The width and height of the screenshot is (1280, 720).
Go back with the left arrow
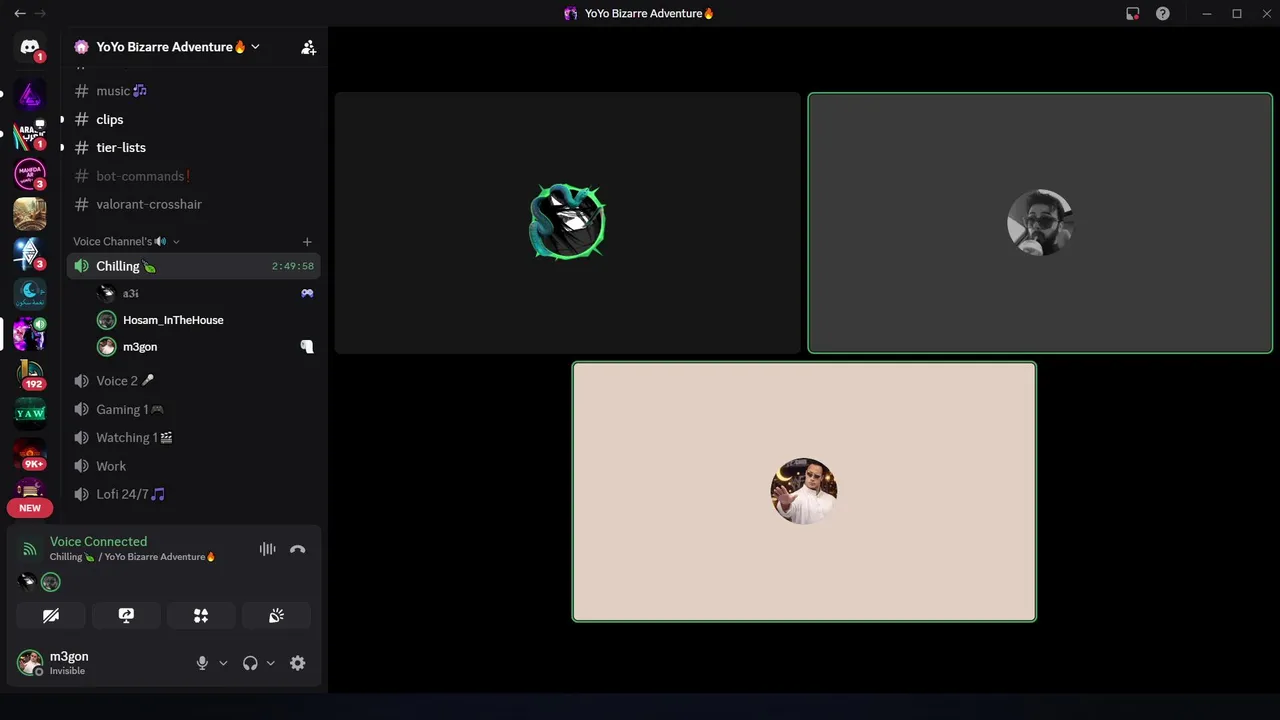coord(20,14)
